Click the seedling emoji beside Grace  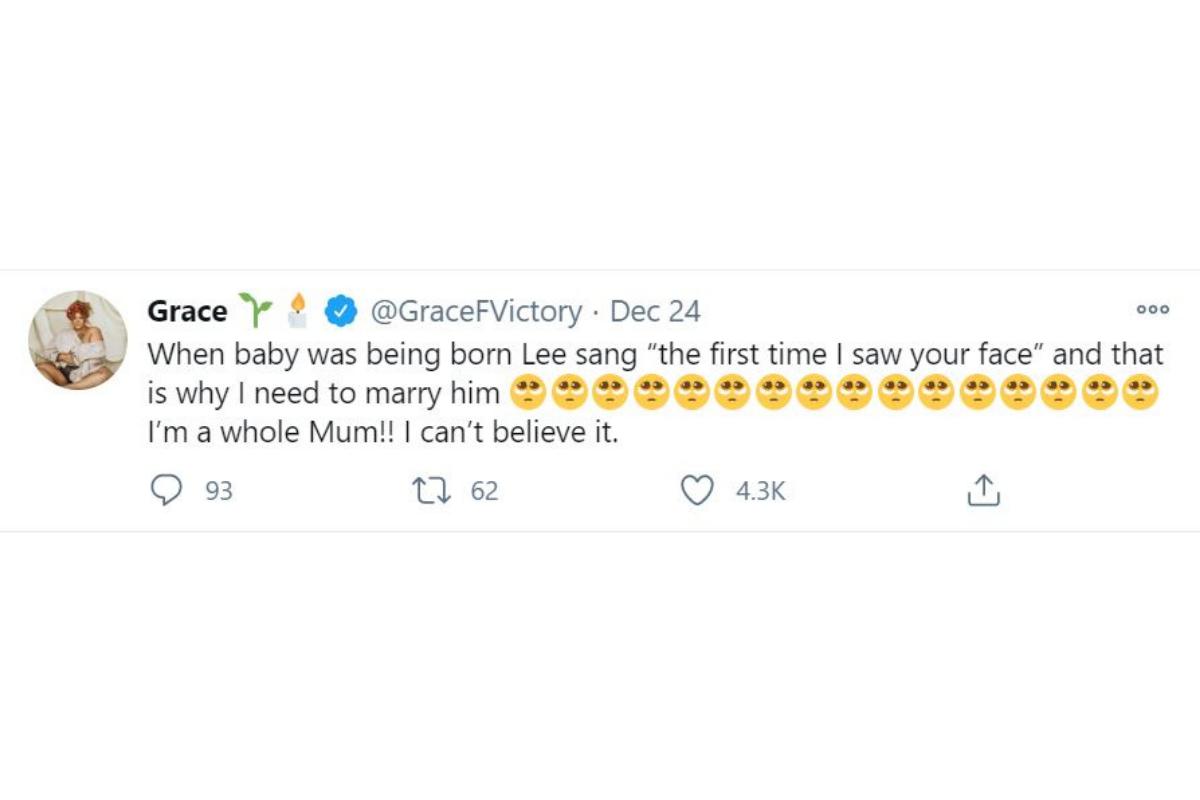(x=254, y=311)
